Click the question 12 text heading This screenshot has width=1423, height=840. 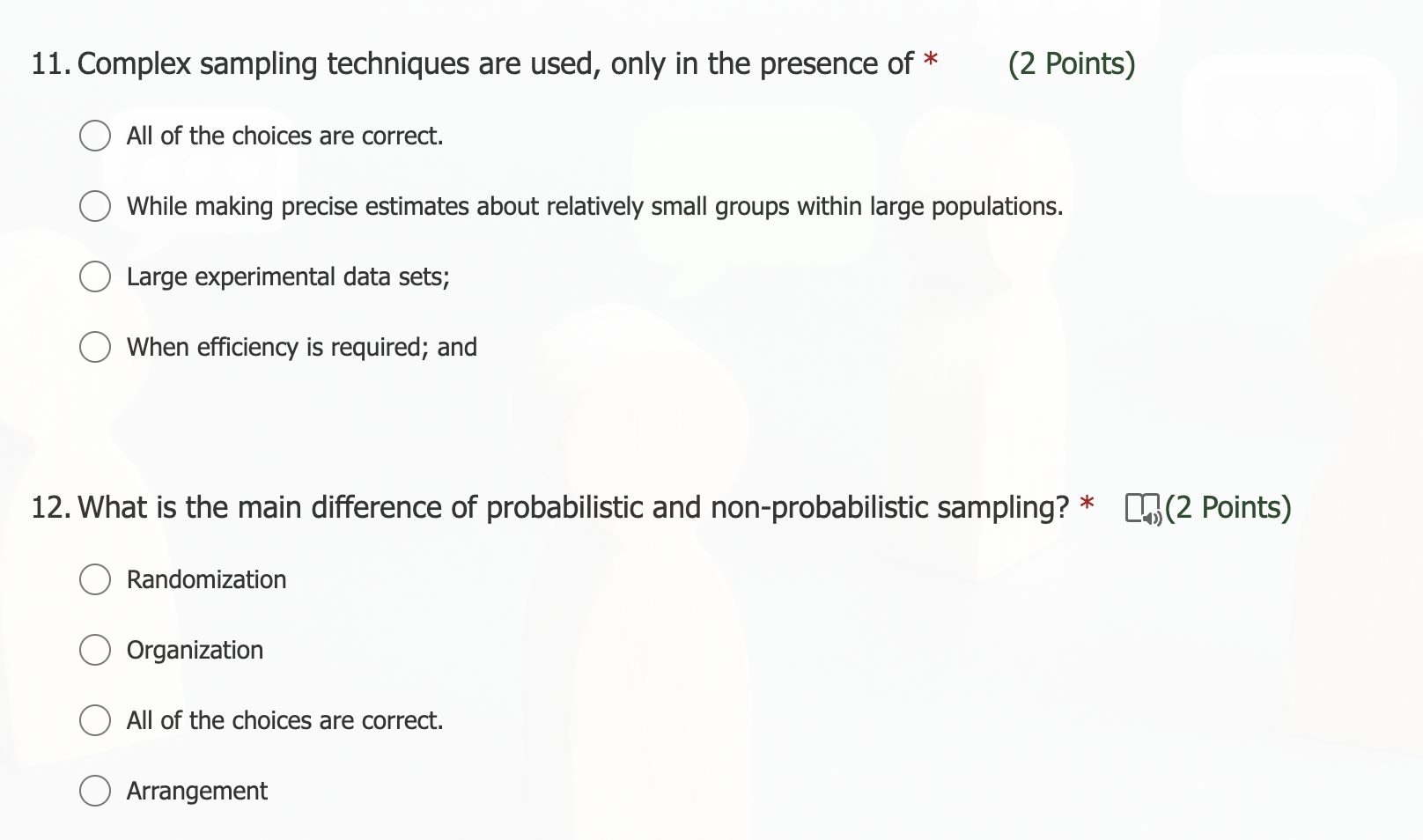564,507
